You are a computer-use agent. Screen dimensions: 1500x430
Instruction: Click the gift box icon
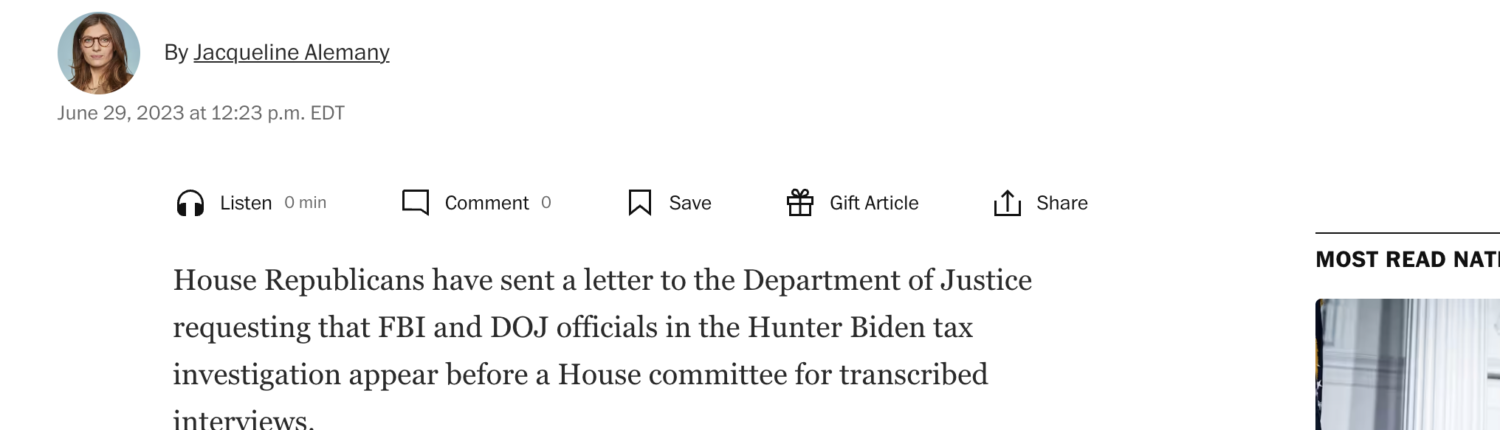800,203
